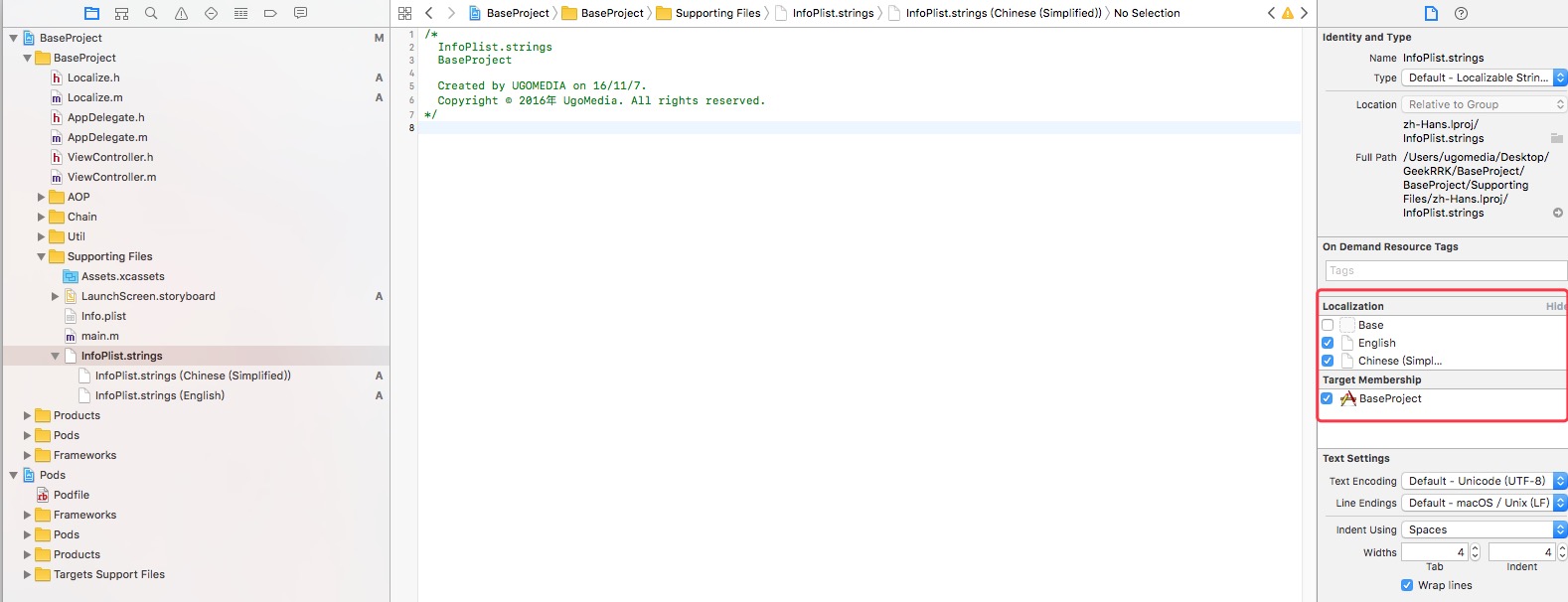Adjust the Indent width stepper
1568x602 pixels.
(x=1562, y=552)
